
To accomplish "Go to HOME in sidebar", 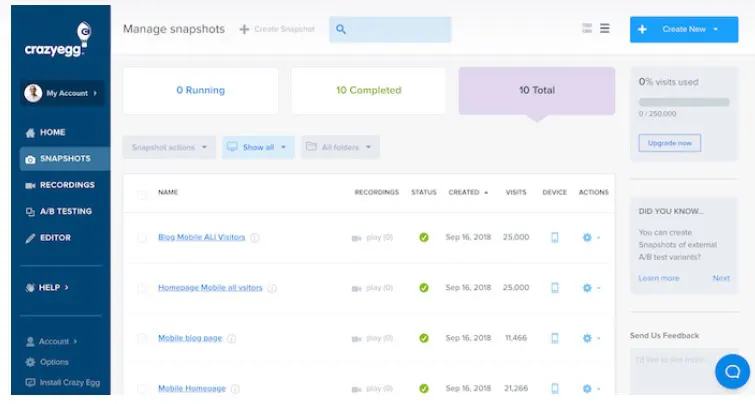I will [x=45, y=132].
